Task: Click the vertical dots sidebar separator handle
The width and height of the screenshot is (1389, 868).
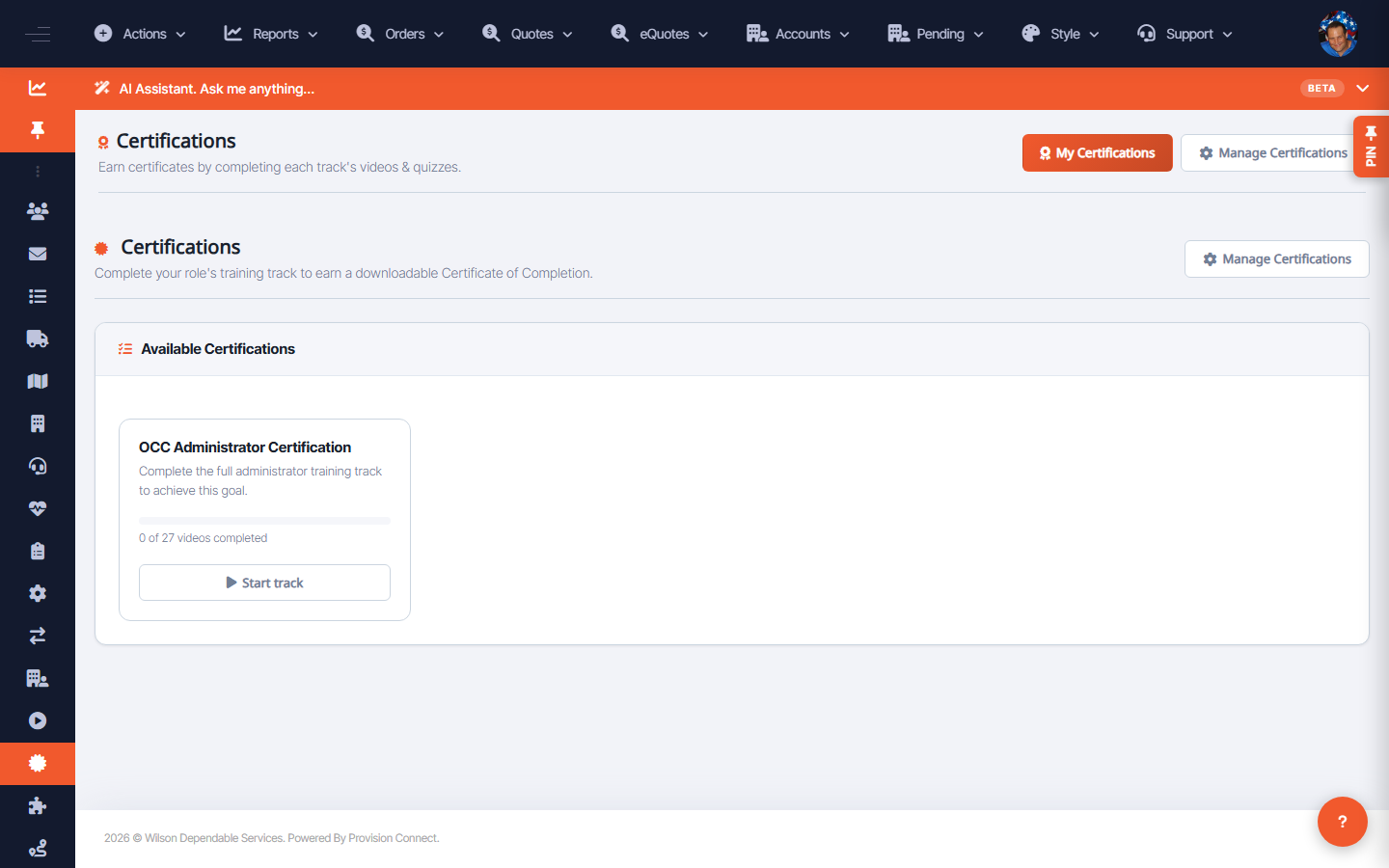Action: tap(38, 172)
